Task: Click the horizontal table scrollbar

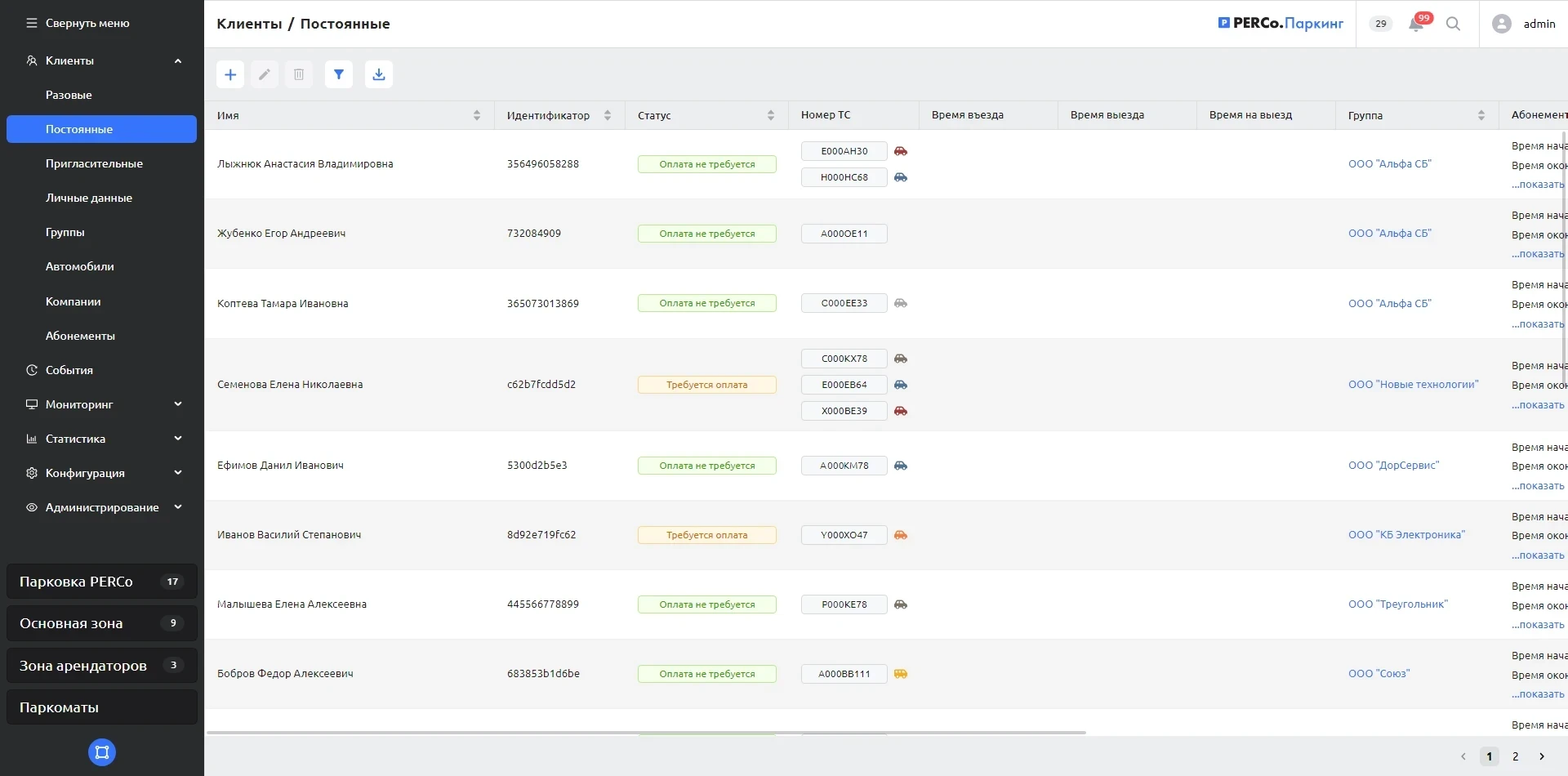Action: (x=645, y=733)
